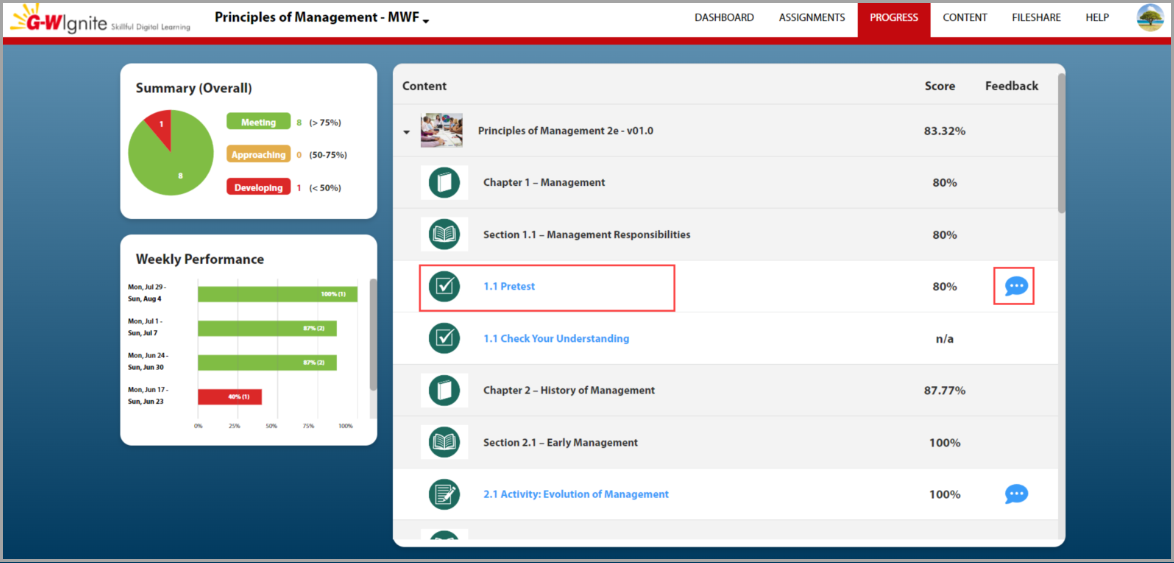Image resolution: width=1174 pixels, height=563 pixels.
Task: Click Section 1.1 – Management Responsibilities title
Action: (587, 234)
